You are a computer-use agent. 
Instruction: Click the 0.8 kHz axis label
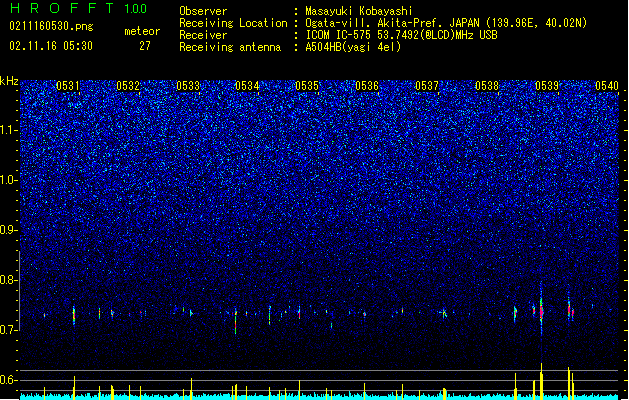pyautogui.click(x=8, y=280)
